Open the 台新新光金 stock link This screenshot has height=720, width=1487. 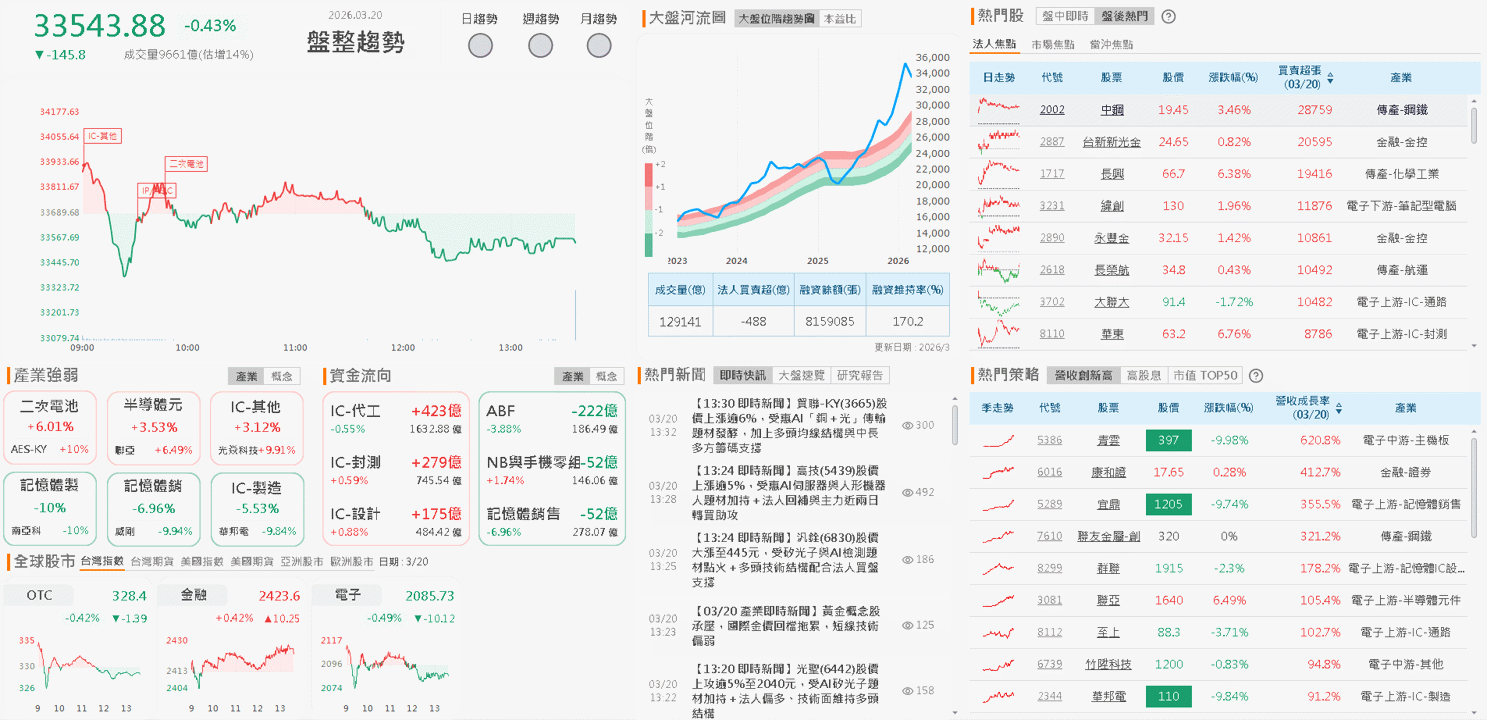pyautogui.click(x=1112, y=142)
